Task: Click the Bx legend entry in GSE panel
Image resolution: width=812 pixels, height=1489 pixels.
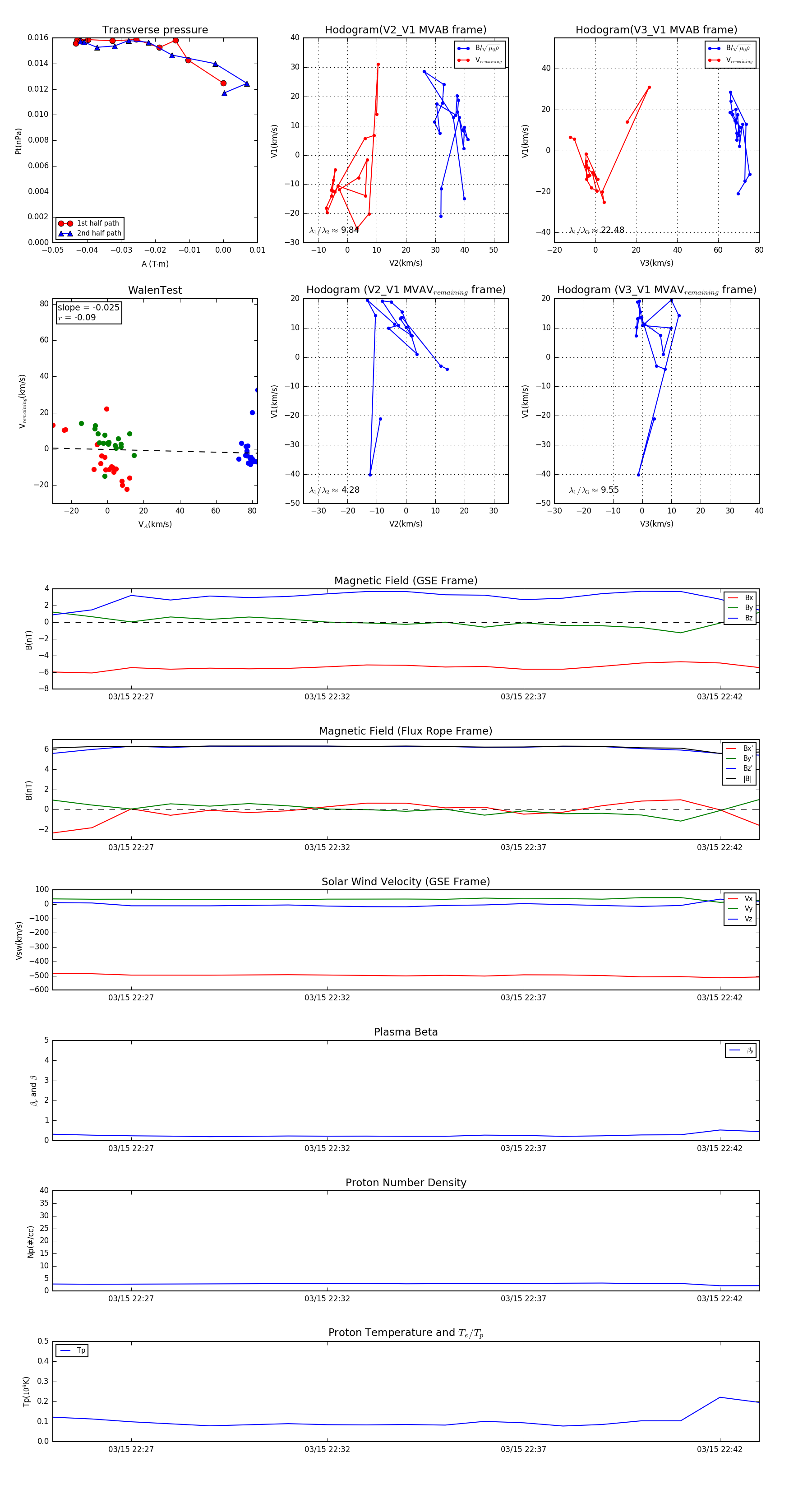Action: (x=740, y=598)
